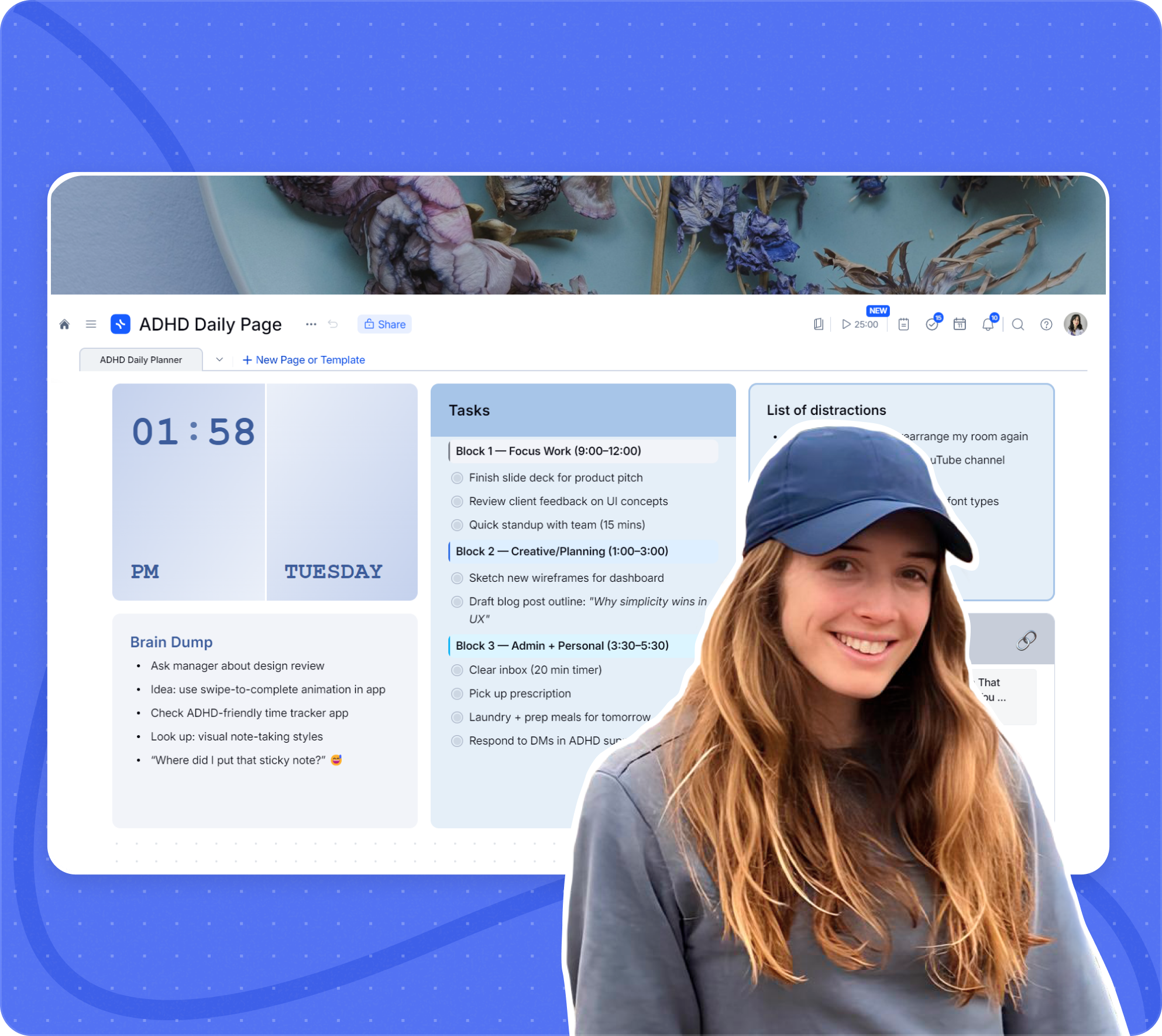Viewport: 1162px width, 1036px height.
Task: Open the hamburger sidebar menu
Action: 91,324
